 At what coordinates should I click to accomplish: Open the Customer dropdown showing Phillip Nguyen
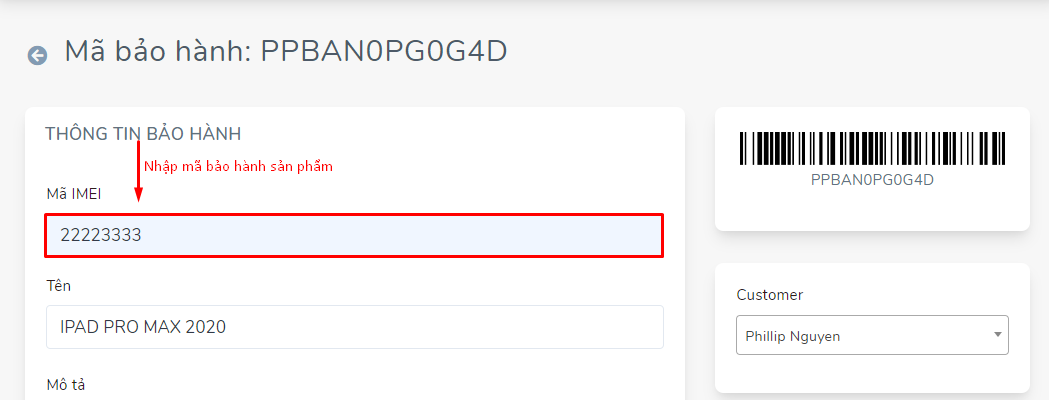[x=872, y=335]
